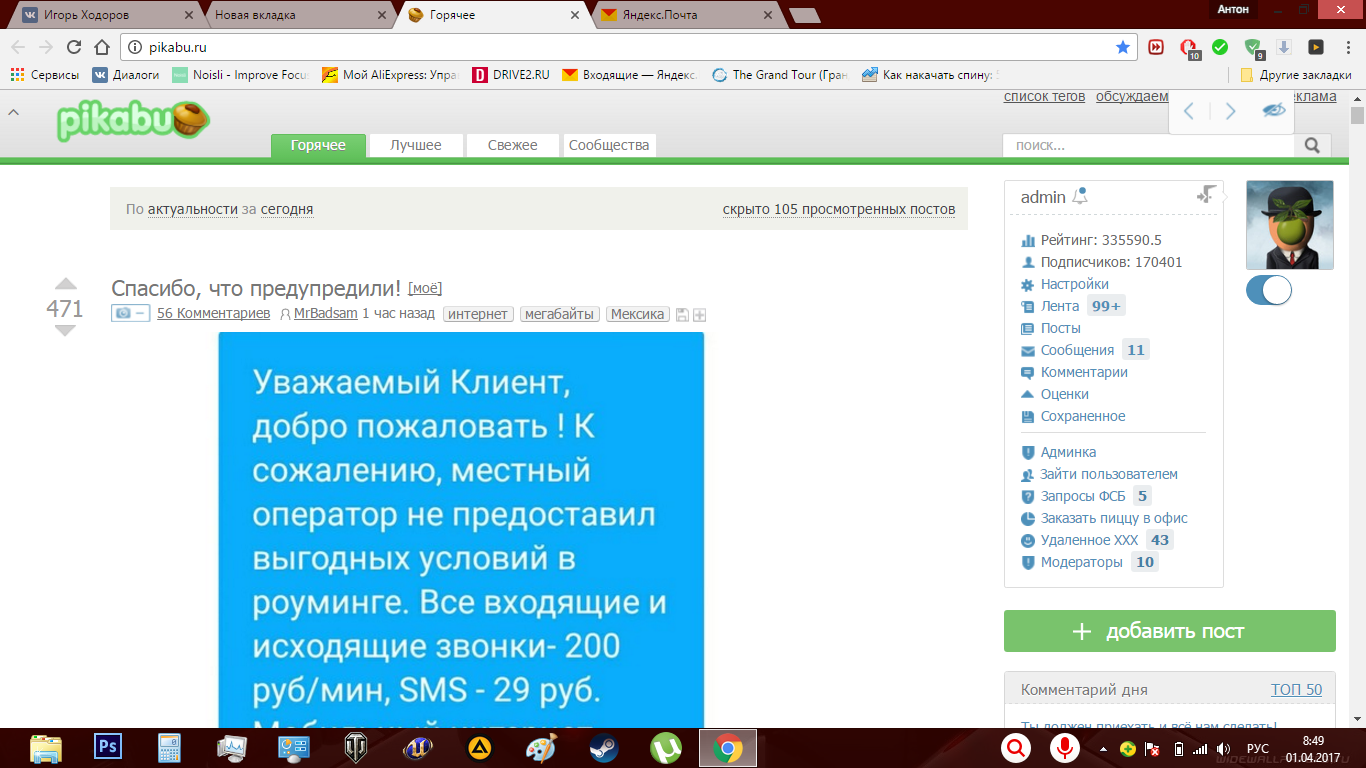Image resolution: width=1366 pixels, height=768 pixels.
Task: Open the DRIVE2.RU bookmark
Action: coord(511,75)
